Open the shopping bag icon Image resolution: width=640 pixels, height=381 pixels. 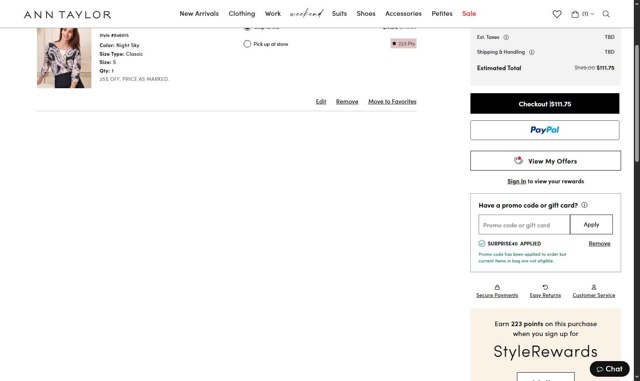click(575, 14)
